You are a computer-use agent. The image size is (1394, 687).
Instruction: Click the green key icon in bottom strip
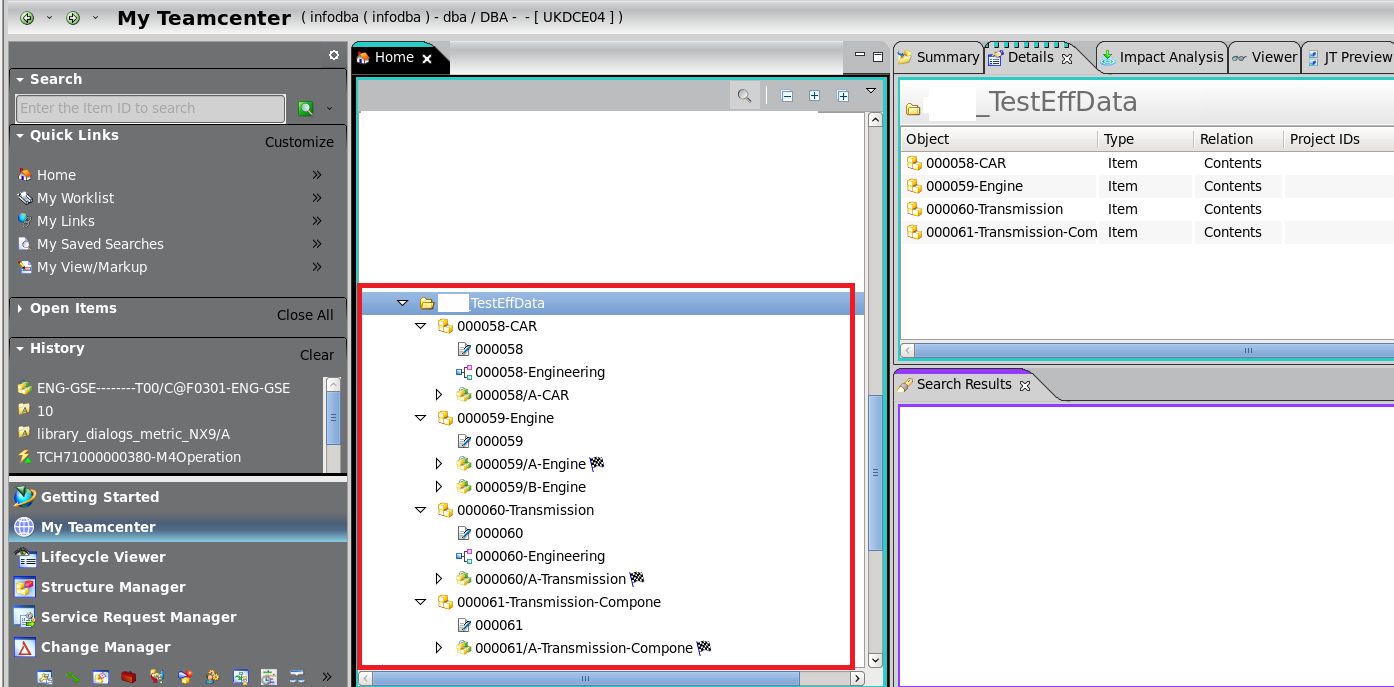point(73,677)
